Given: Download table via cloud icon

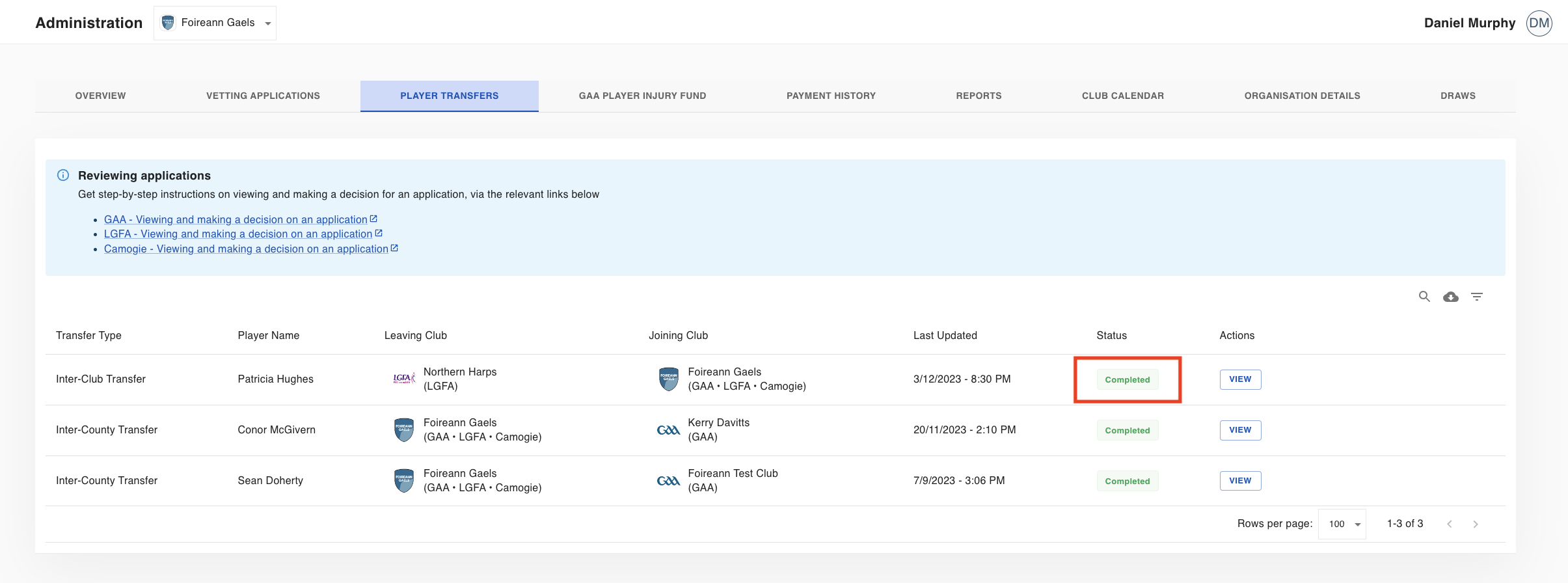Looking at the screenshot, I should [1451, 297].
